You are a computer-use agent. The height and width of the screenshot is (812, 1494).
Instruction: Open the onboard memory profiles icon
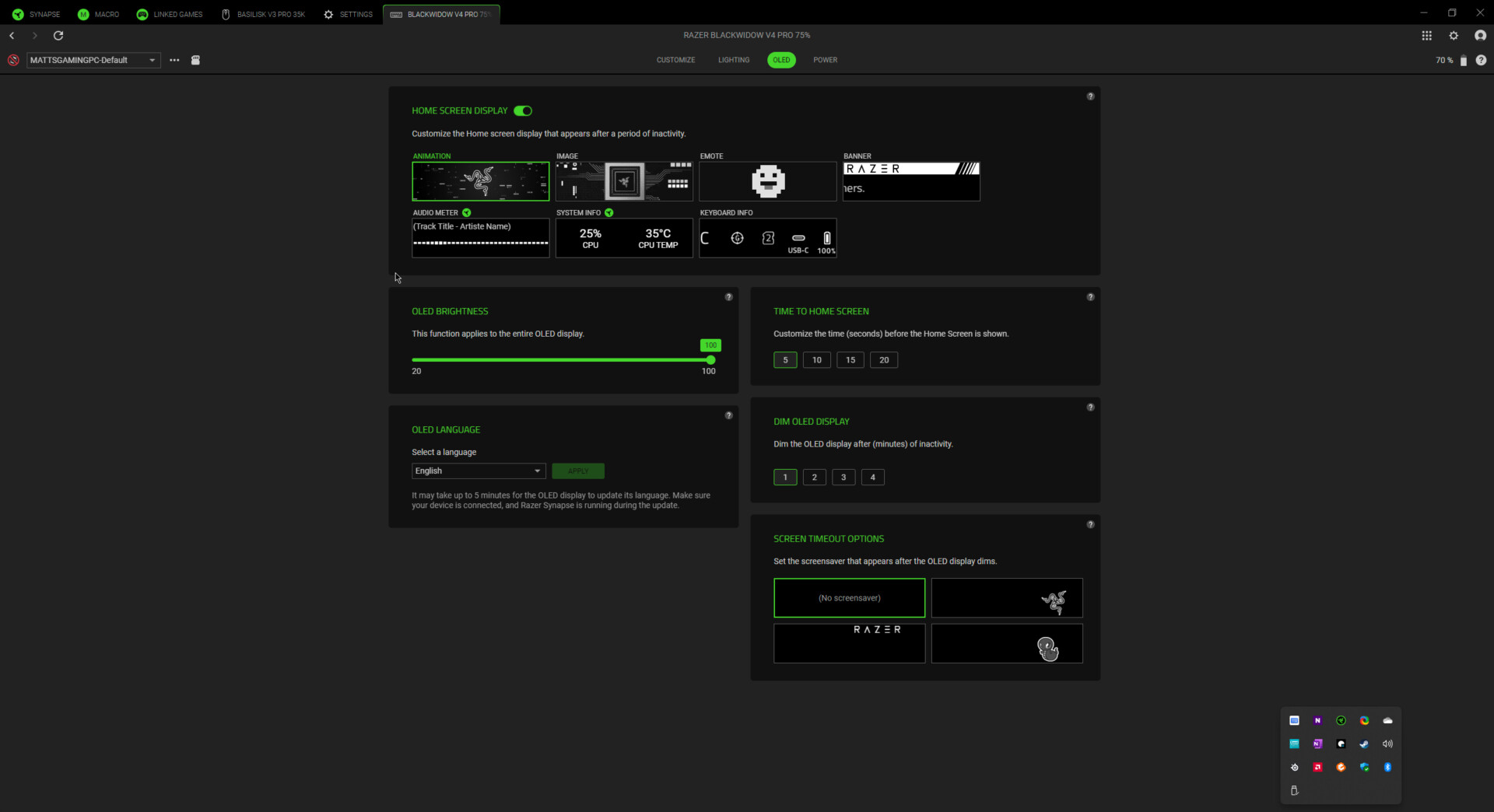pos(195,60)
